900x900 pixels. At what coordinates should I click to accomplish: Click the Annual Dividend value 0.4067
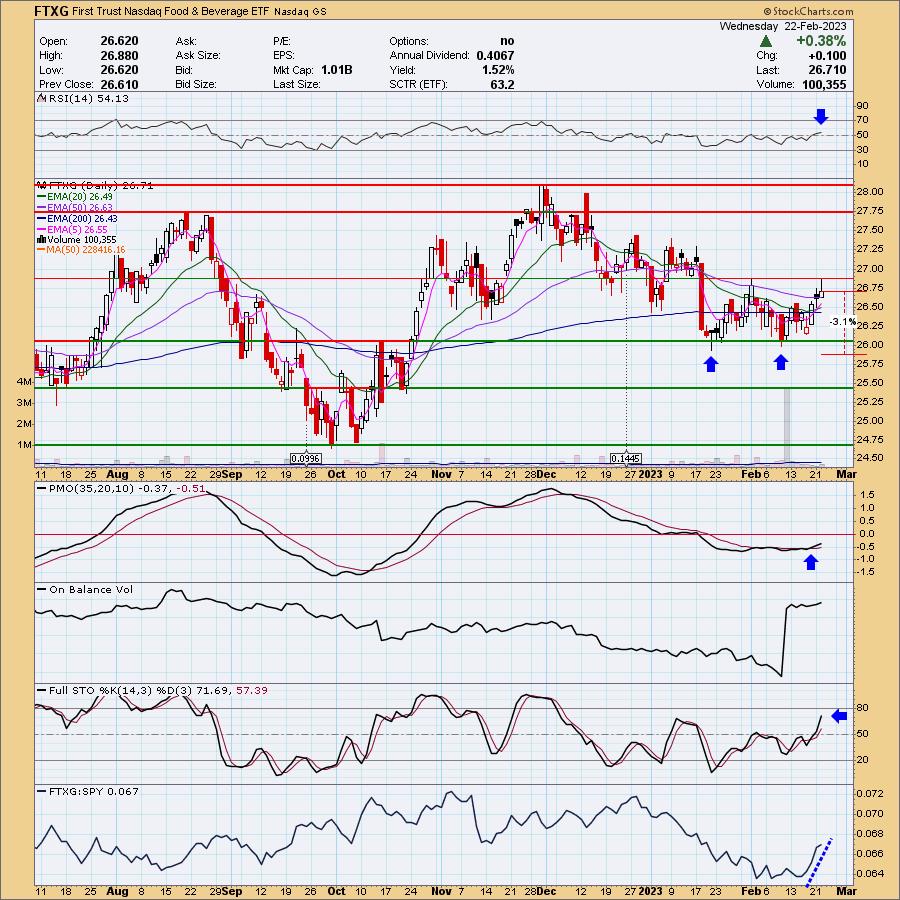495,56
